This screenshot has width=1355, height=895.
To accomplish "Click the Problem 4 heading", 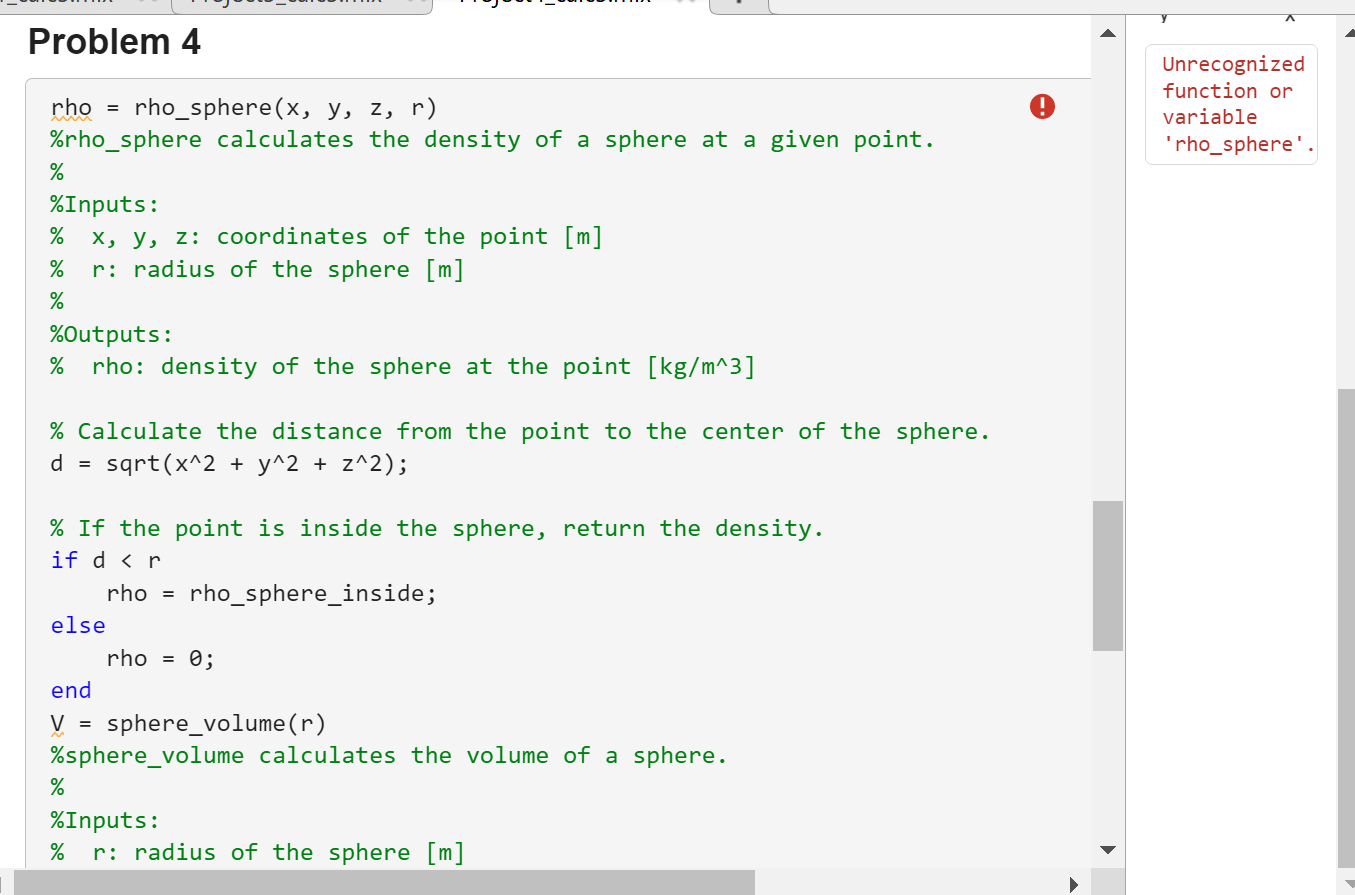I will tap(113, 42).
